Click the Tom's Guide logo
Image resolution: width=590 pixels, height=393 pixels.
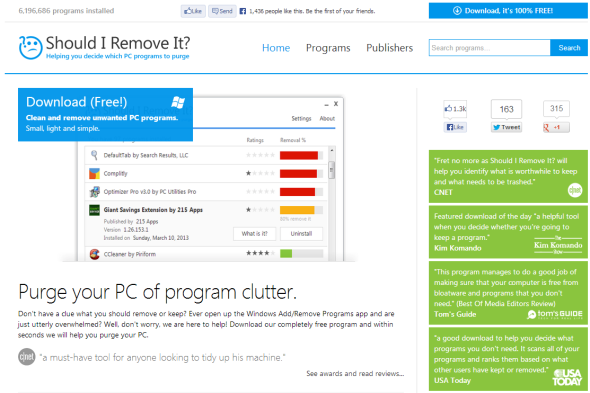tap(555, 314)
